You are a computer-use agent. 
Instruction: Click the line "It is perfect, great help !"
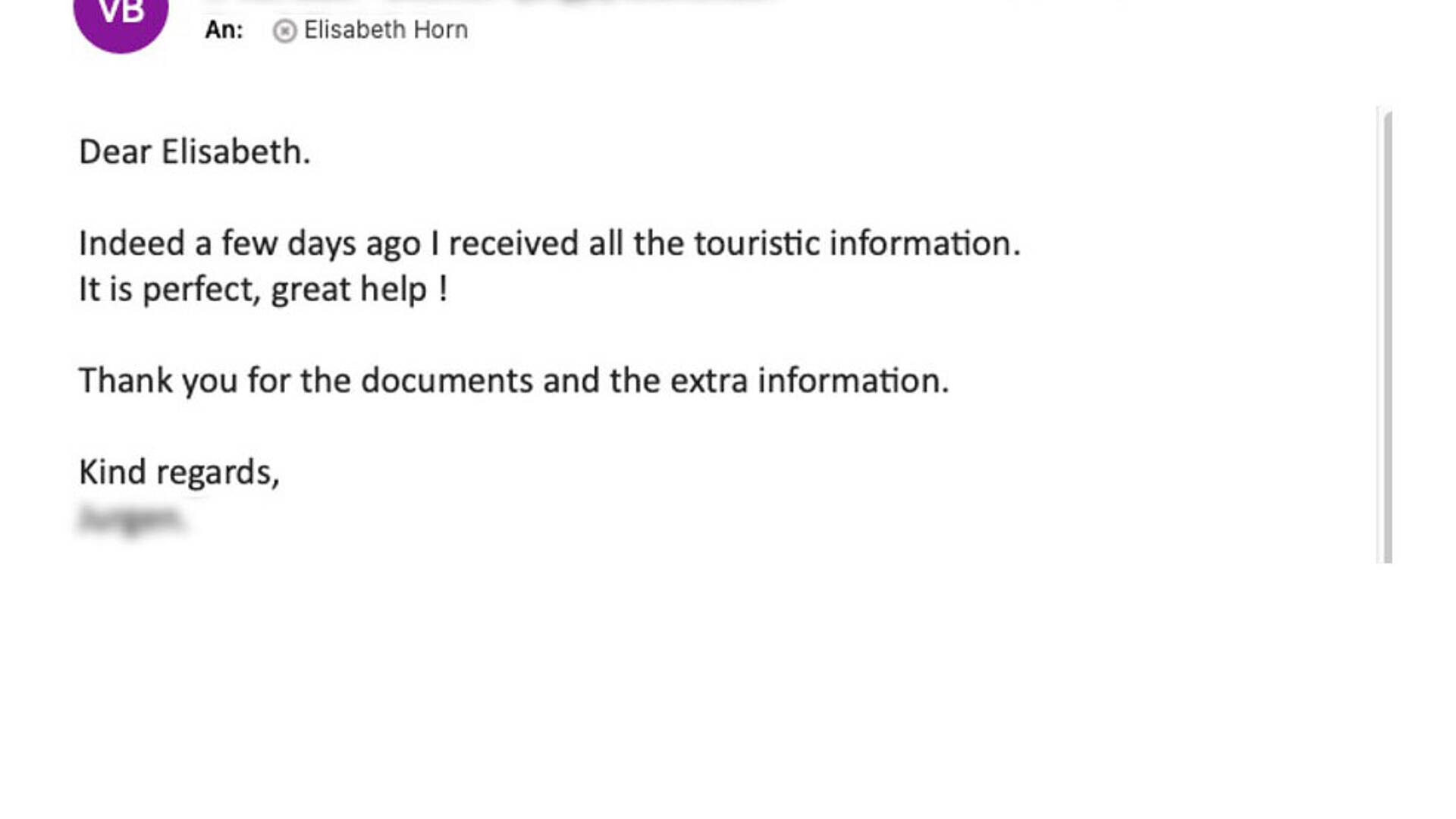[263, 290]
